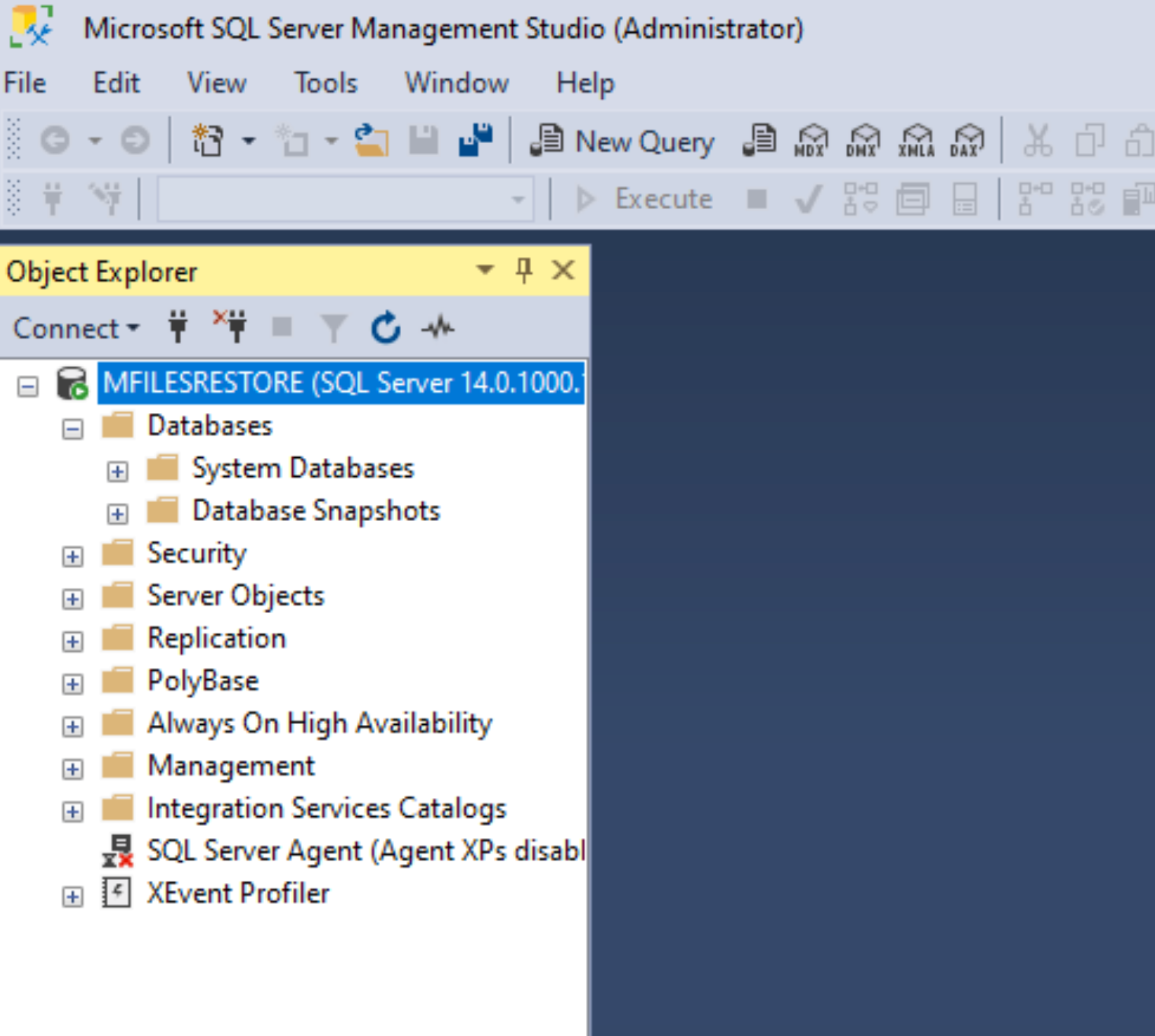
Task: Click the SQL editor Change Connection icon
Action: (x=106, y=199)
